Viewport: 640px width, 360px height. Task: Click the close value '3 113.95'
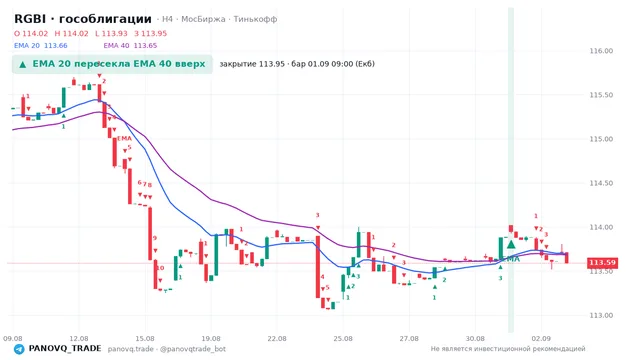[x=151, y=33]
